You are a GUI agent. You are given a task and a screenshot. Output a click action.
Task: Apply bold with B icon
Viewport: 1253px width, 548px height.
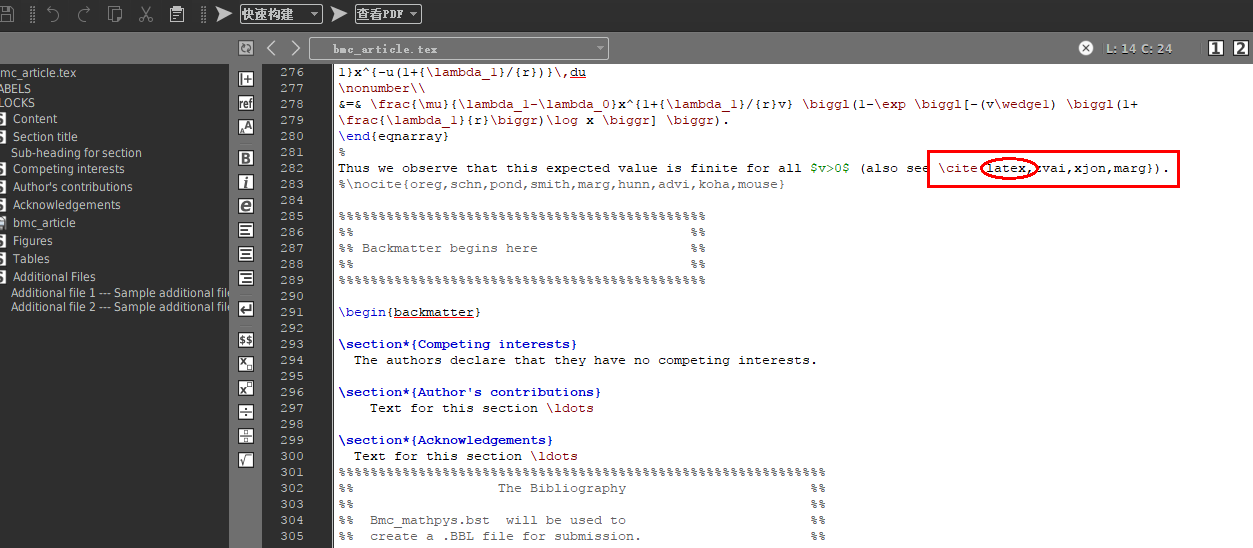point(246,158)
